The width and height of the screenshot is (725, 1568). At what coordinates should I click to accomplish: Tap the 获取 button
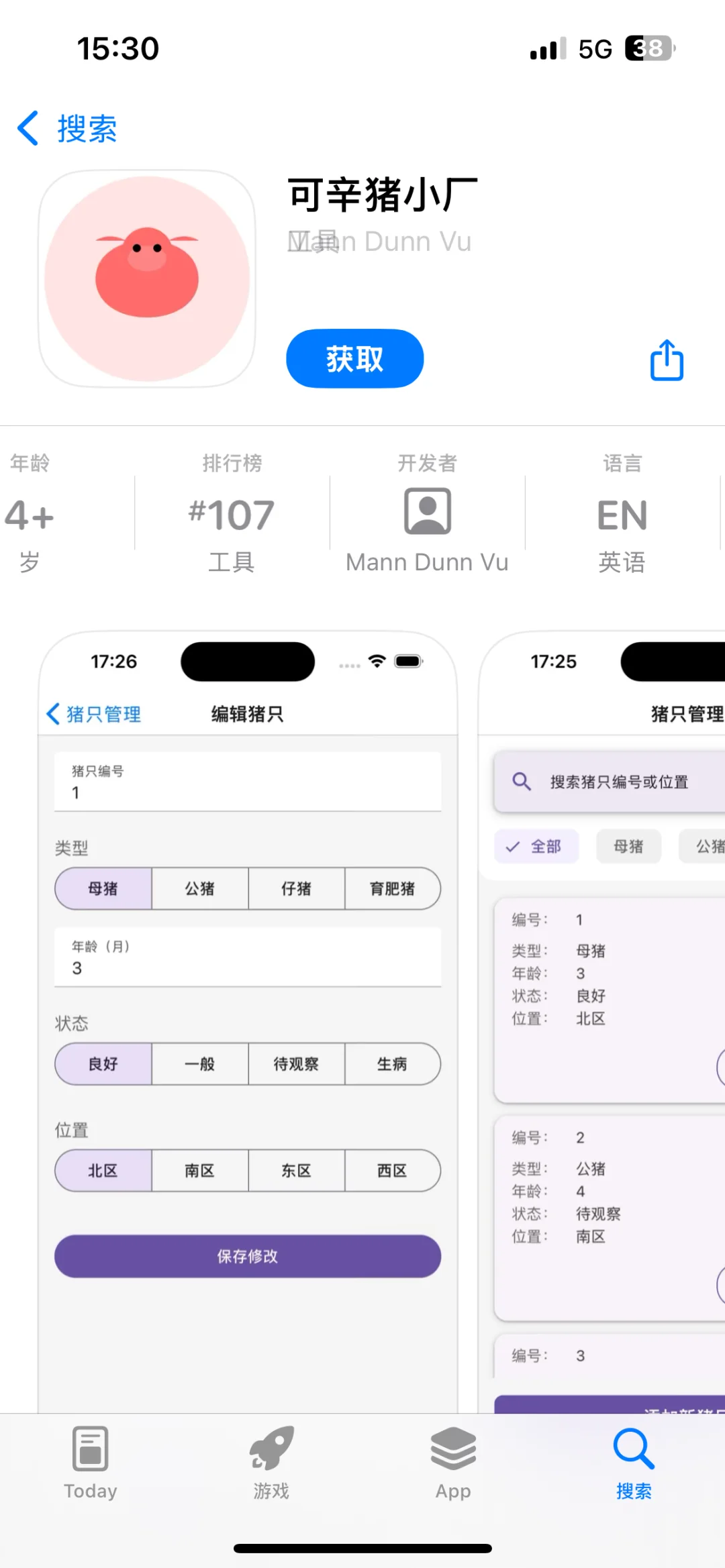(355, 359)
